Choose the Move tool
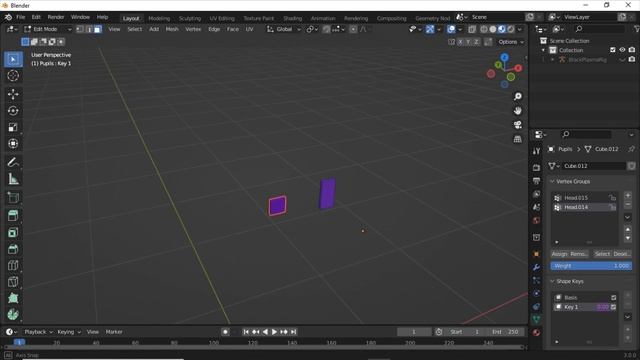 pos(13,94)
